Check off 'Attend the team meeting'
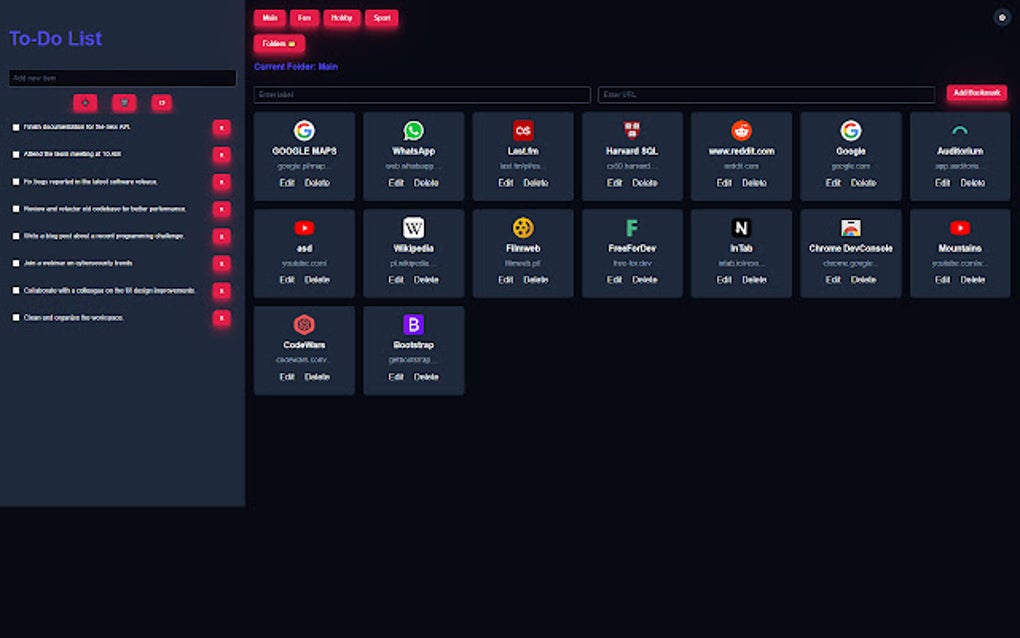Image resolution: width=1020 pixels, height=638 pixels. pos(16,155)
